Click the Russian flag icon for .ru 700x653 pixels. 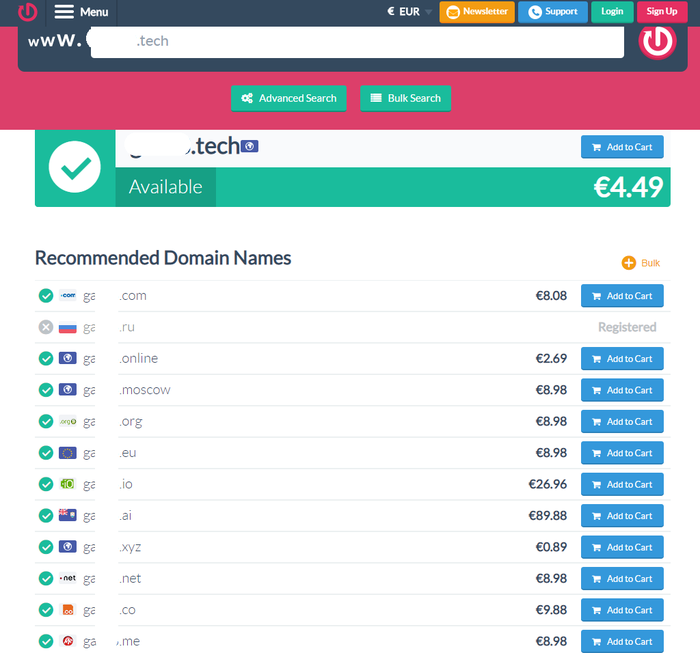[68, 327]
